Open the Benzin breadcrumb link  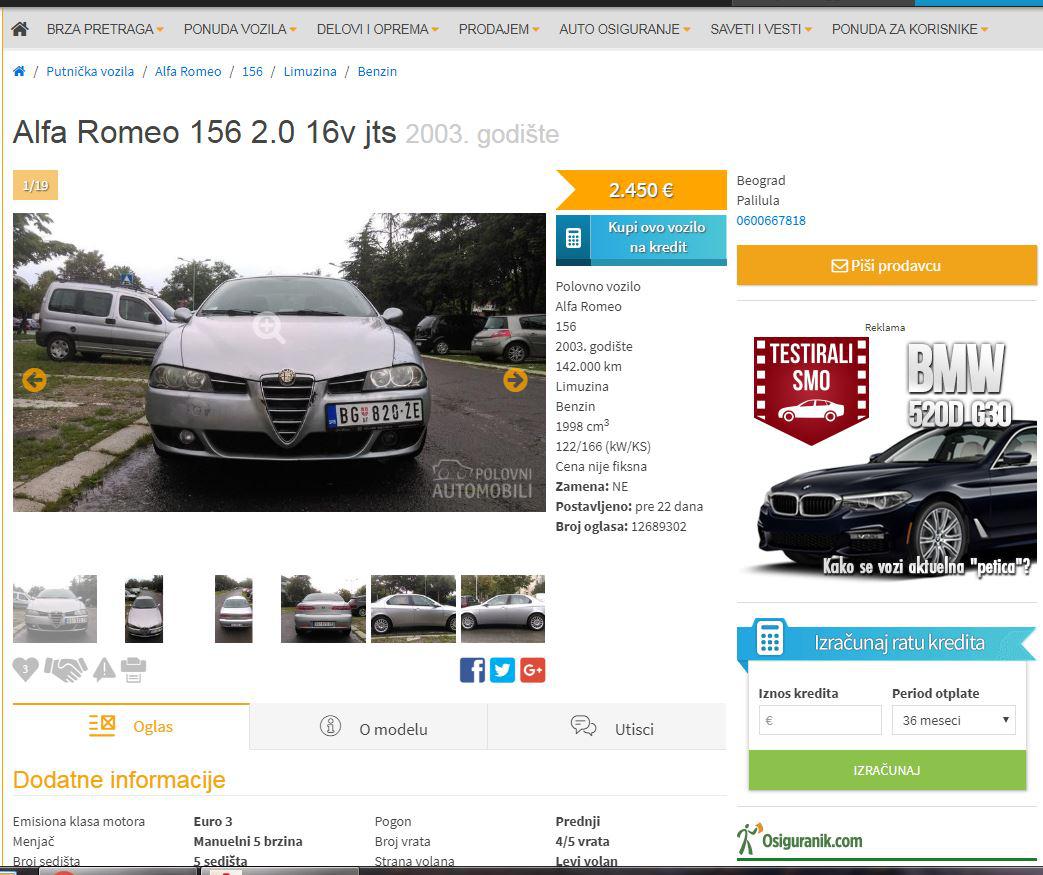[x=377, y=71]
